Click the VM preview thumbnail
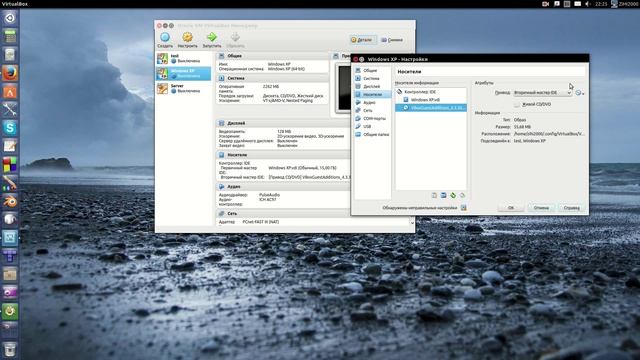Screen dimensions: 640x360 (x=344, y=88)
